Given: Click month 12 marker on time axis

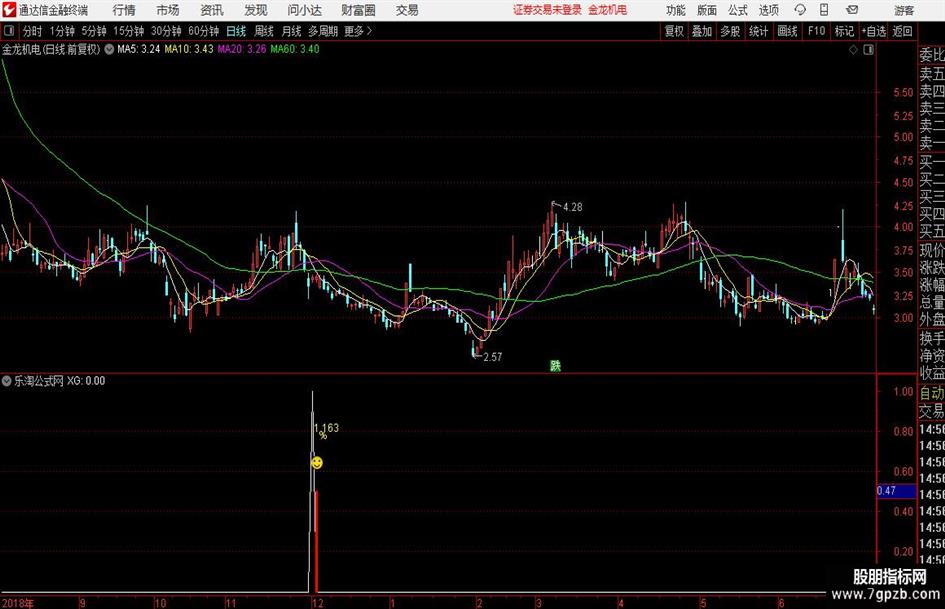Looking at the screenshot, I should (x=318, y=603).
